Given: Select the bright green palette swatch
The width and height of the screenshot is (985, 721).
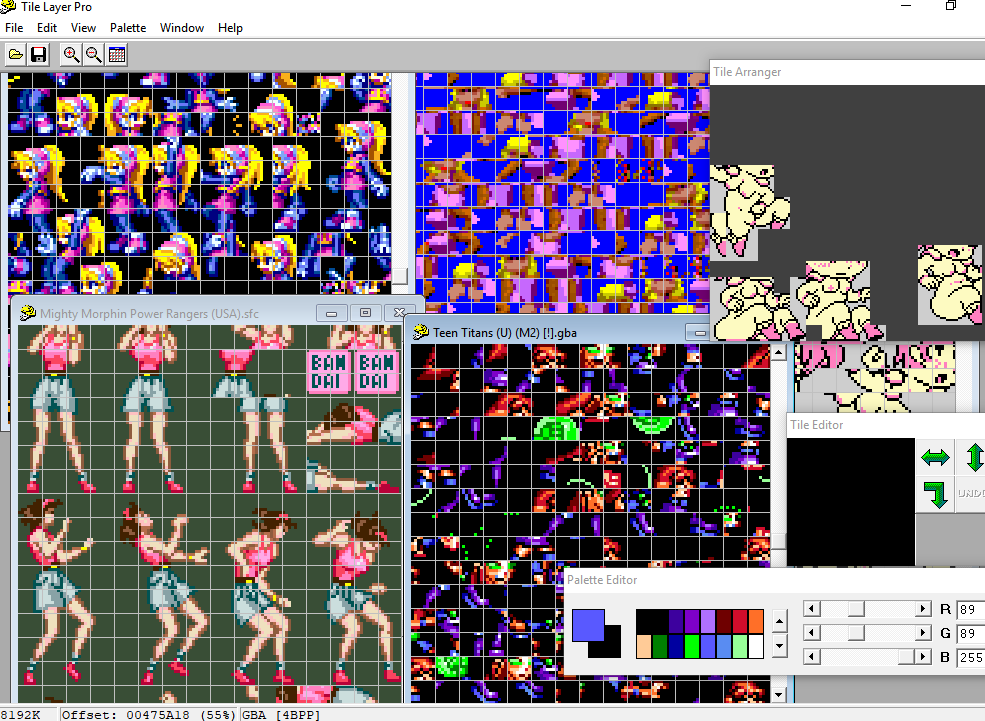Looking at the screenshot, I should 692,646.
